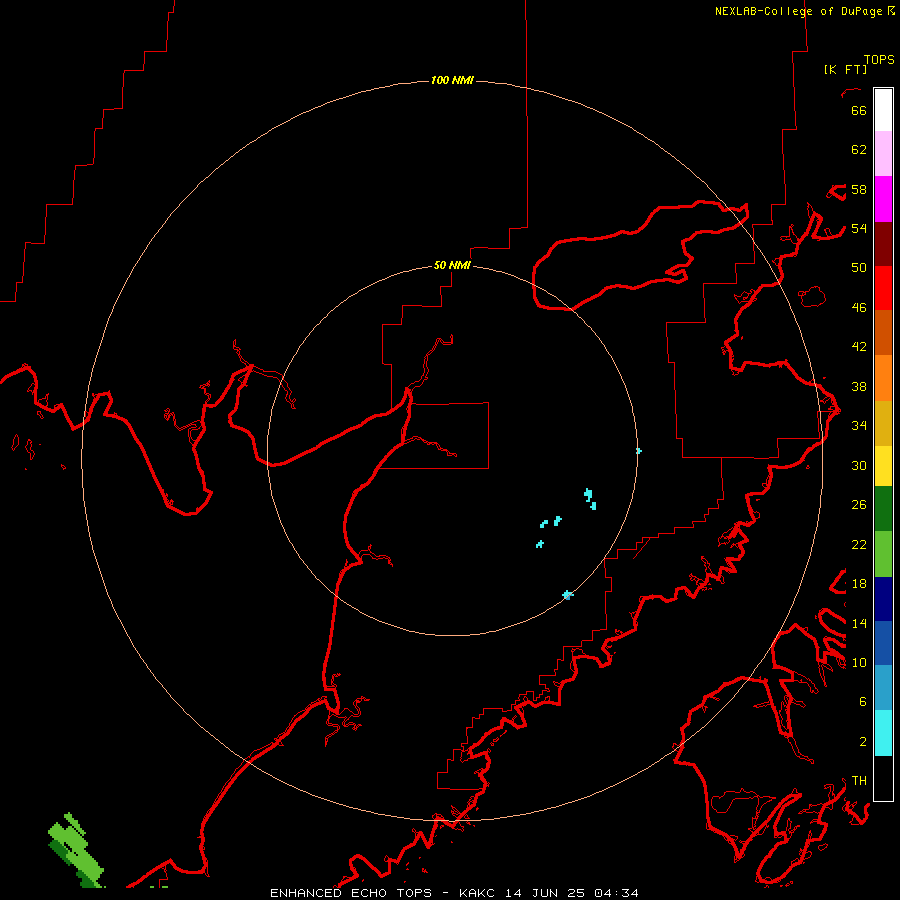The image size is (900, 900).
Task: Click the 34 legend value
Action: click(x=859, y=425)
